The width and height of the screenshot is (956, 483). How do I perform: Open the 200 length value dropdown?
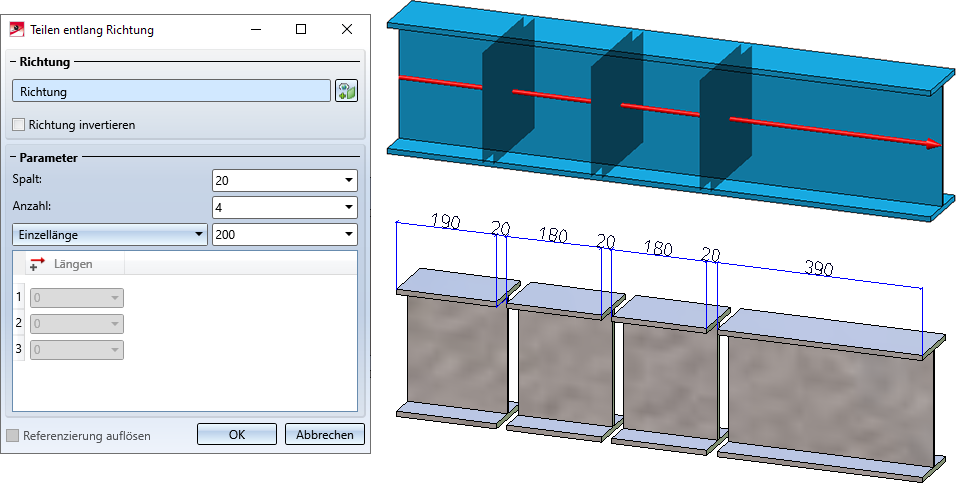349,234
